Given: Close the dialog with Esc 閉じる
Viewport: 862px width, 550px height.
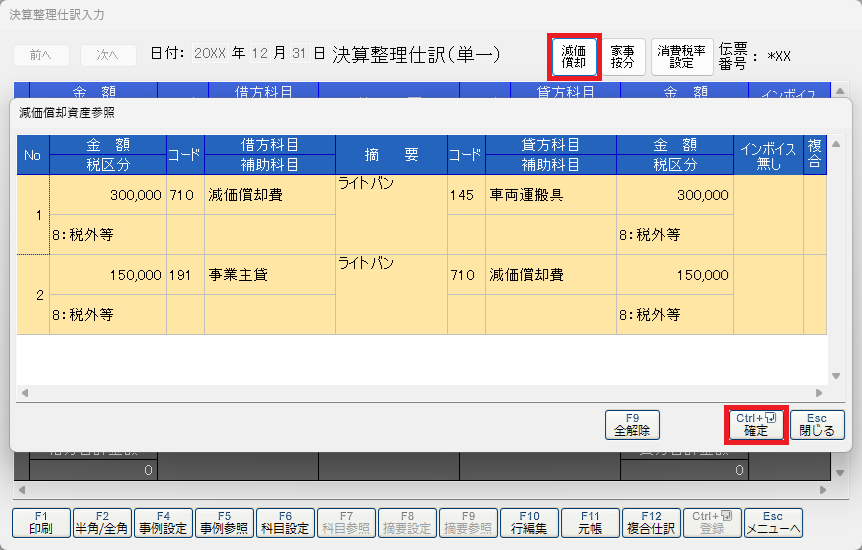Looking at the screenshot, I should point(816,425).
